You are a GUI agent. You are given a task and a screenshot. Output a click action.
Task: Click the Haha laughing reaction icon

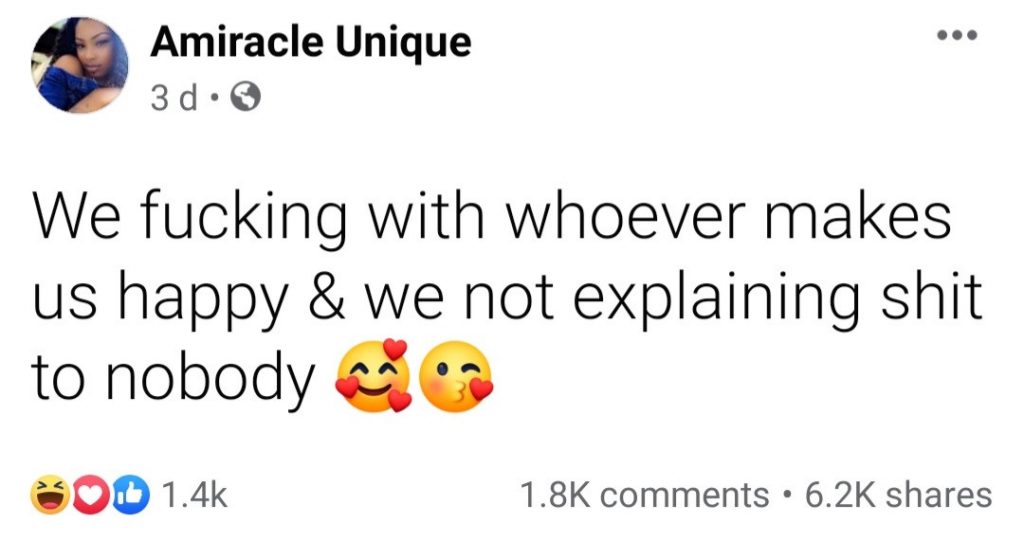coord(47,494)
